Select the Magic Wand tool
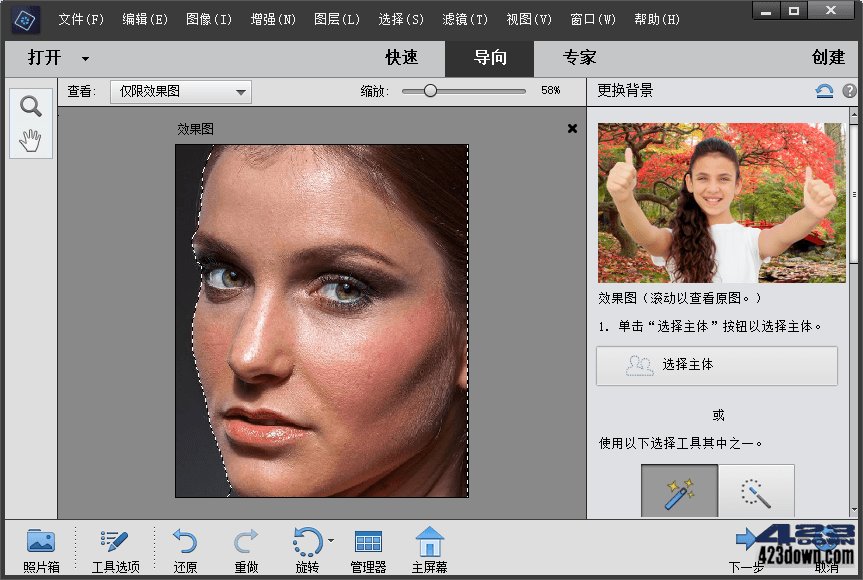The height and width of the screenshot is (580, 863). [679, 491]
